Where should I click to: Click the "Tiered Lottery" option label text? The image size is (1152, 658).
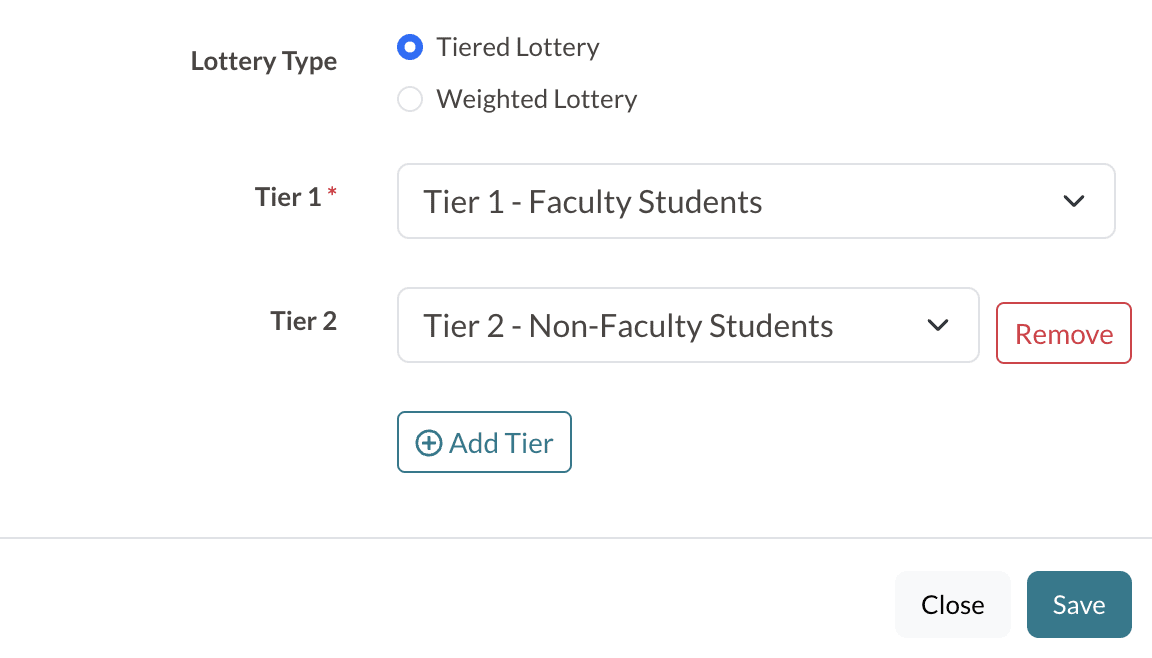(518, 47)
